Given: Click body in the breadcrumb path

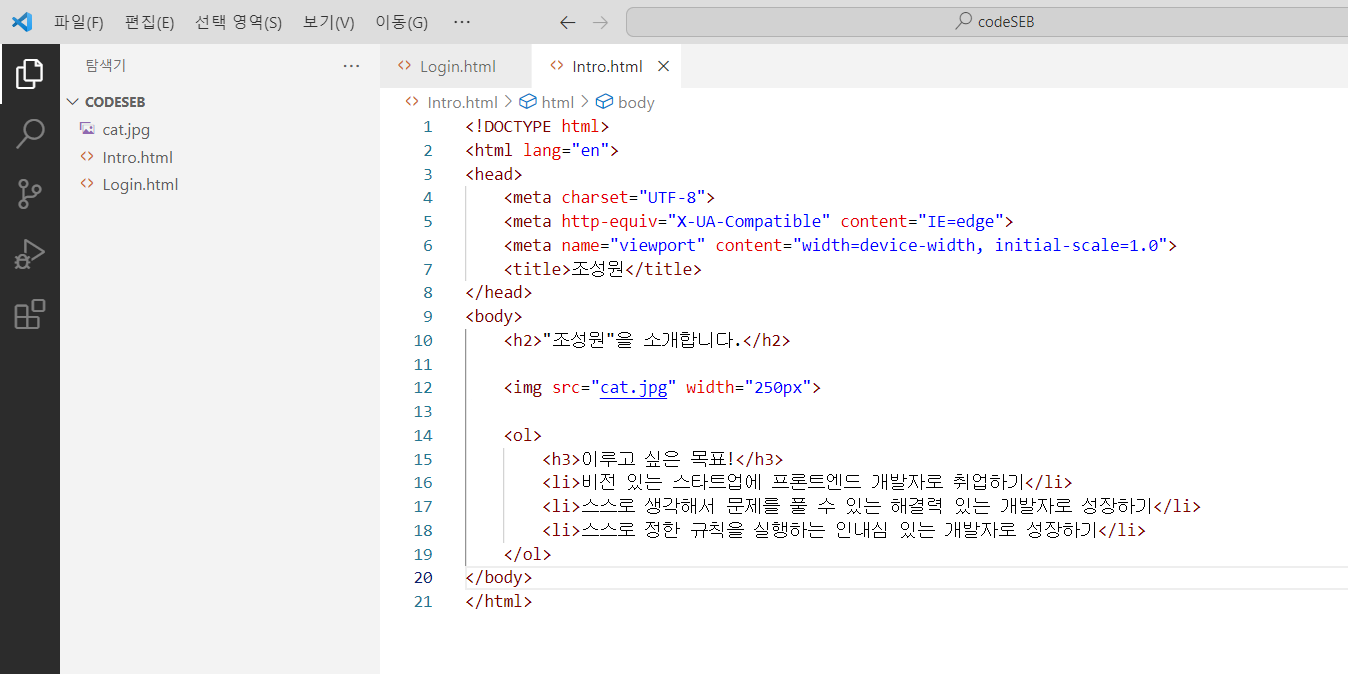Looking at the screenshot, I should tap(636, 102).
